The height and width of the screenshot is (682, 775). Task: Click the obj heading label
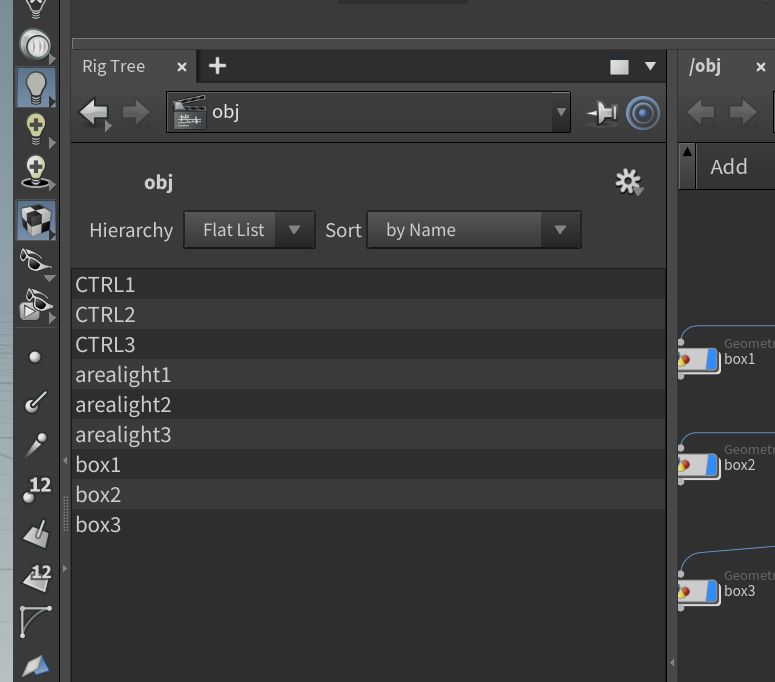pos(159,183)
